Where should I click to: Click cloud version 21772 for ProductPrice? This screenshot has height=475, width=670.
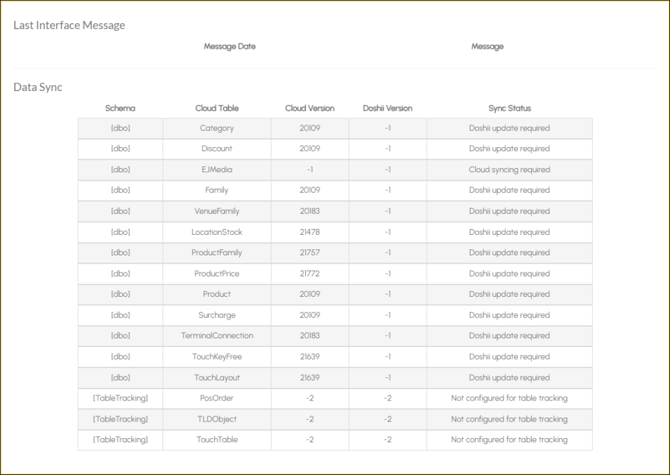310,273
